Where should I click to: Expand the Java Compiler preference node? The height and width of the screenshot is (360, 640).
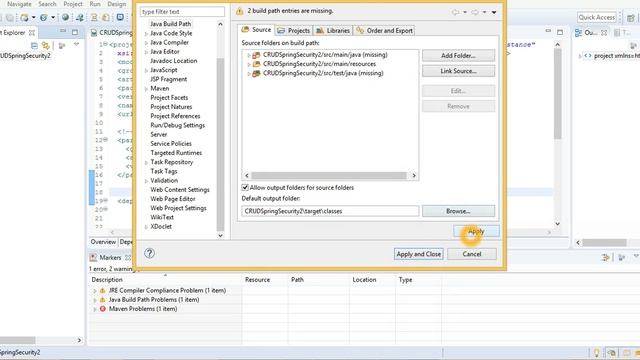tap(146, 43)
